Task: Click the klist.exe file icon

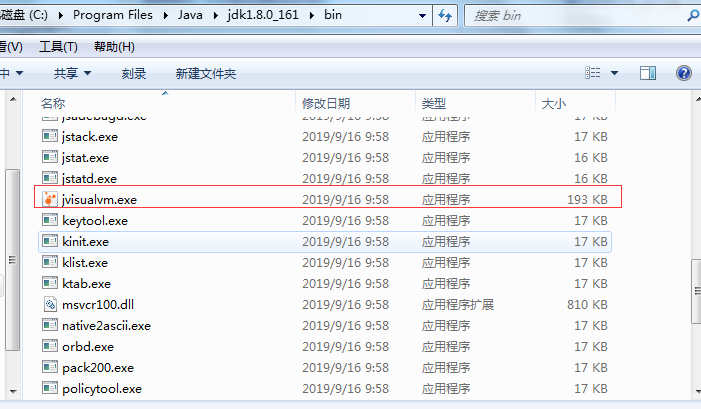Action: (x=50, y=261)
